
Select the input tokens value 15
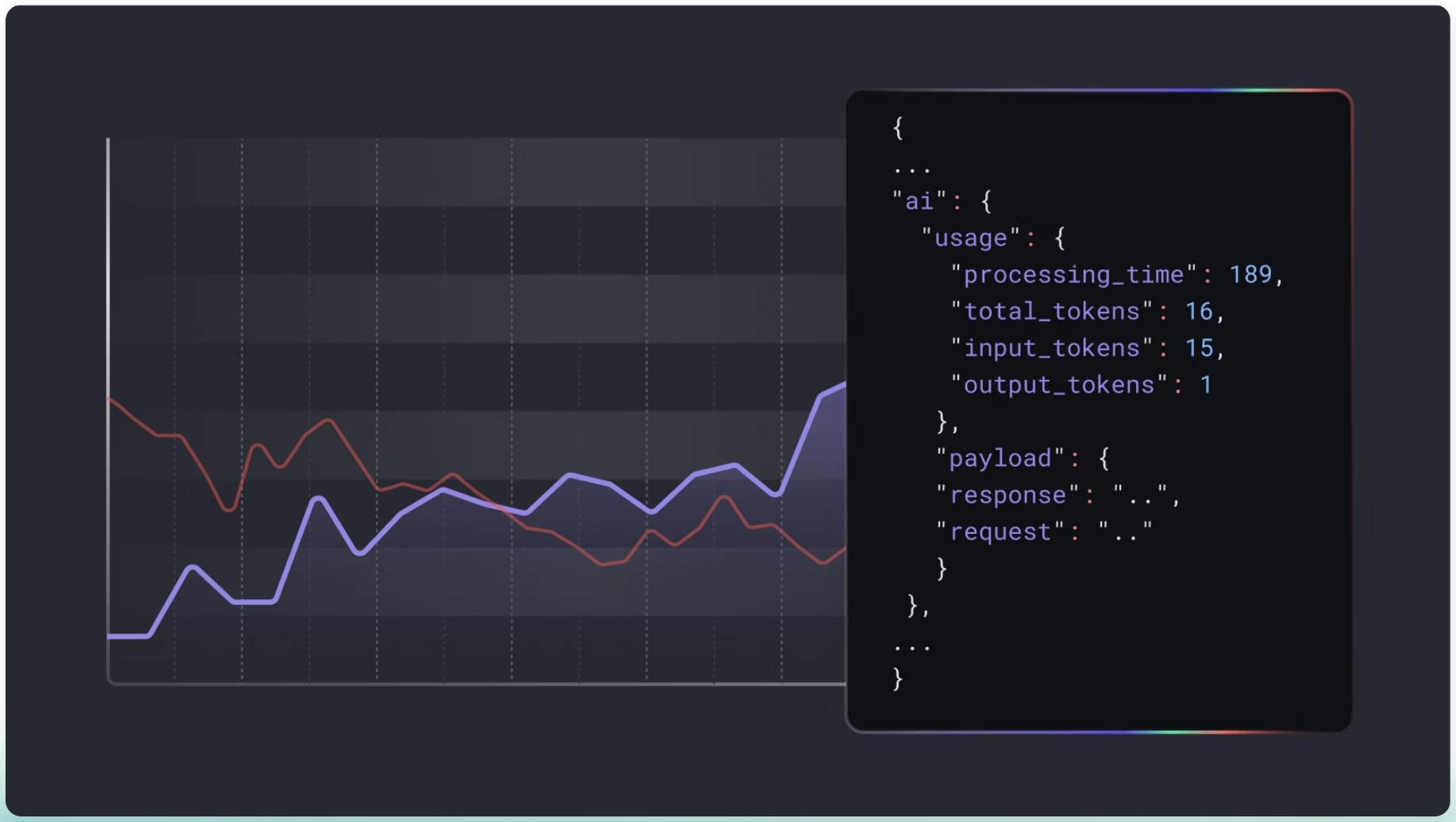(x=1199, y=348)
